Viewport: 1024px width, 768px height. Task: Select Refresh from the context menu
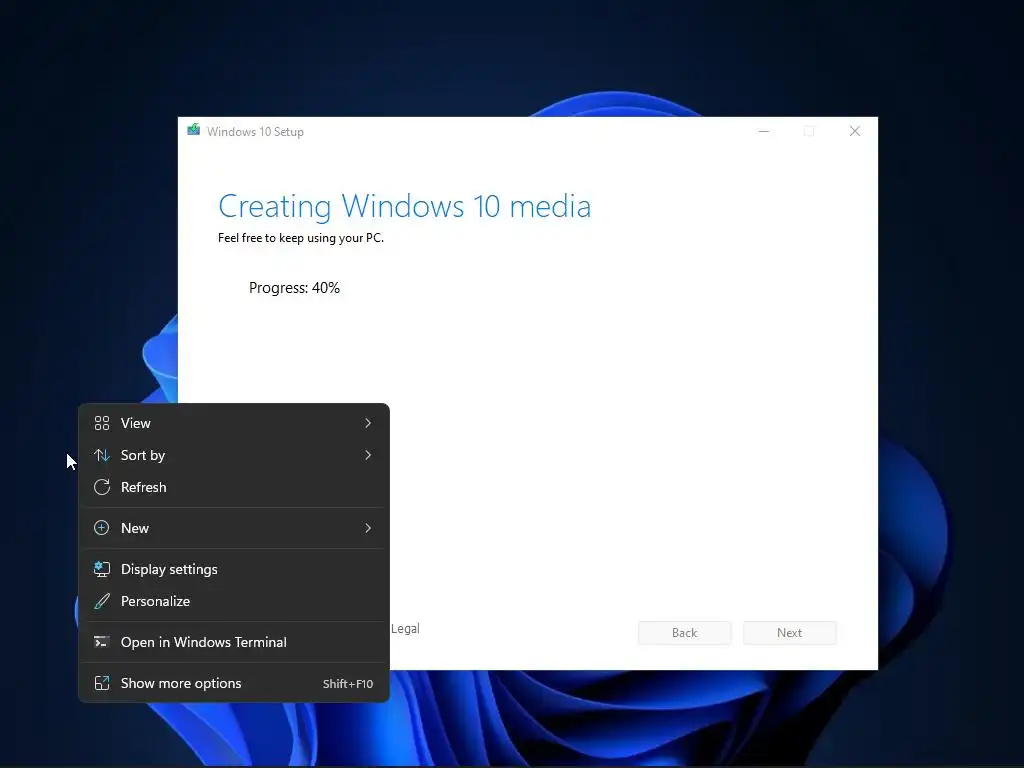point(234,487)
